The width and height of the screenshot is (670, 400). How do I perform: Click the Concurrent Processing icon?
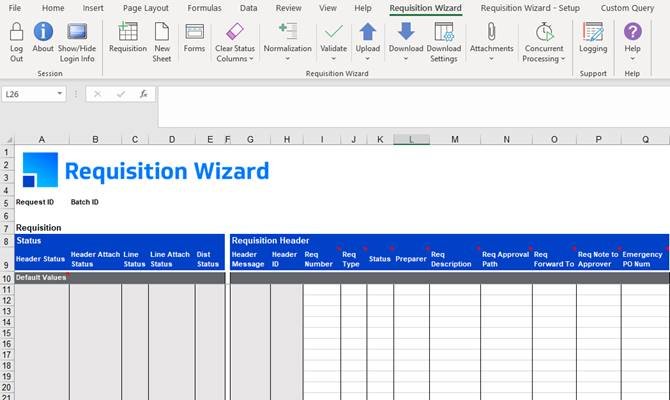point(544,31)
